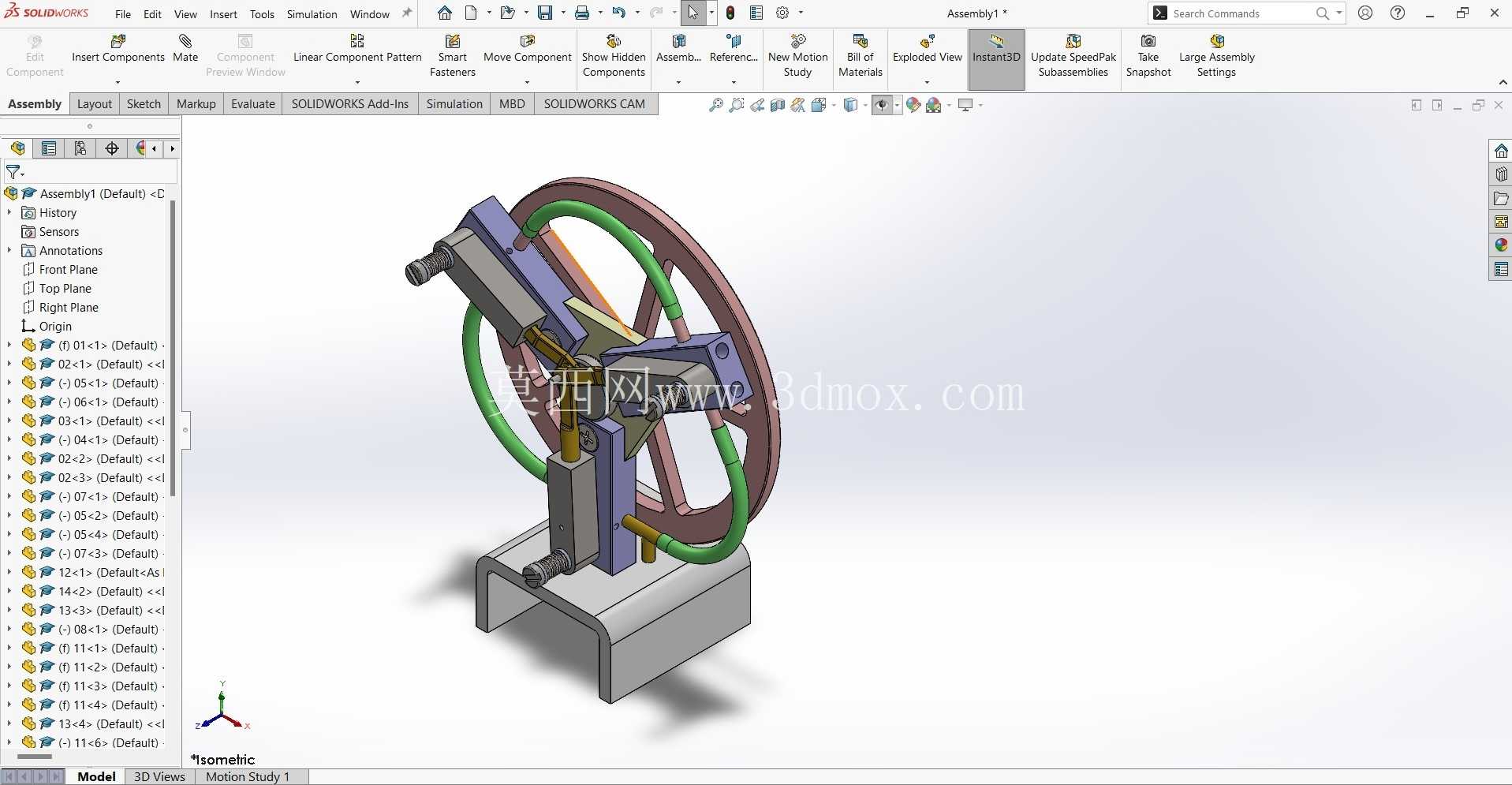Click Show Hidden Components
This screenshot has height=785, width=1512.
[x=614, y=55]
